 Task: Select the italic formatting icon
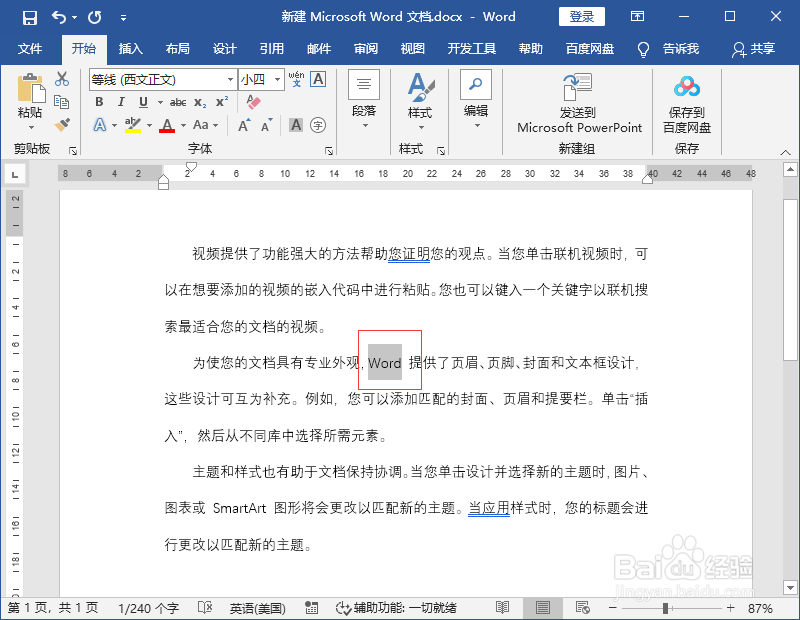[121, 103]
